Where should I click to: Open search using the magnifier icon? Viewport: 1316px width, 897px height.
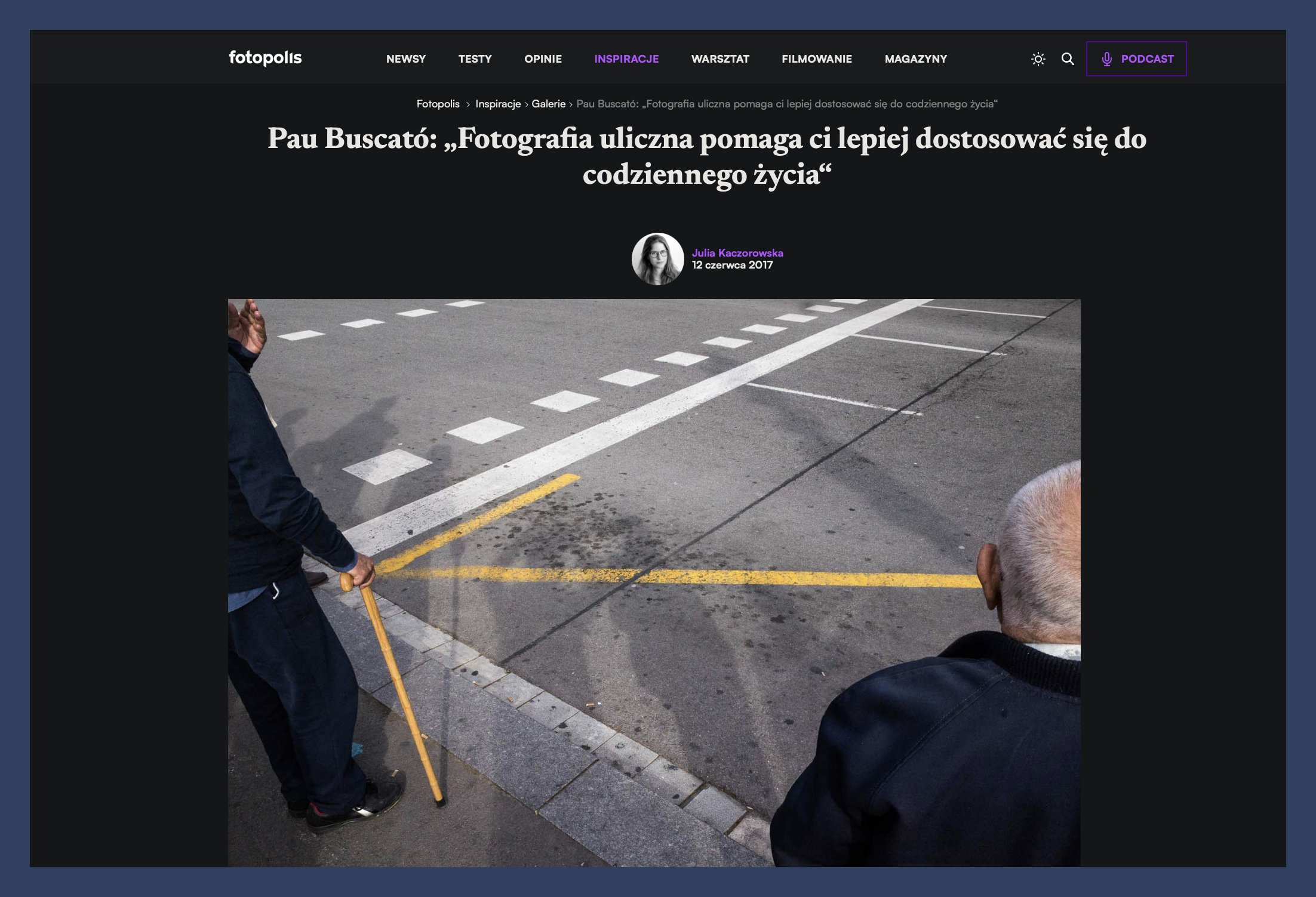click(x=1068, y=58)
